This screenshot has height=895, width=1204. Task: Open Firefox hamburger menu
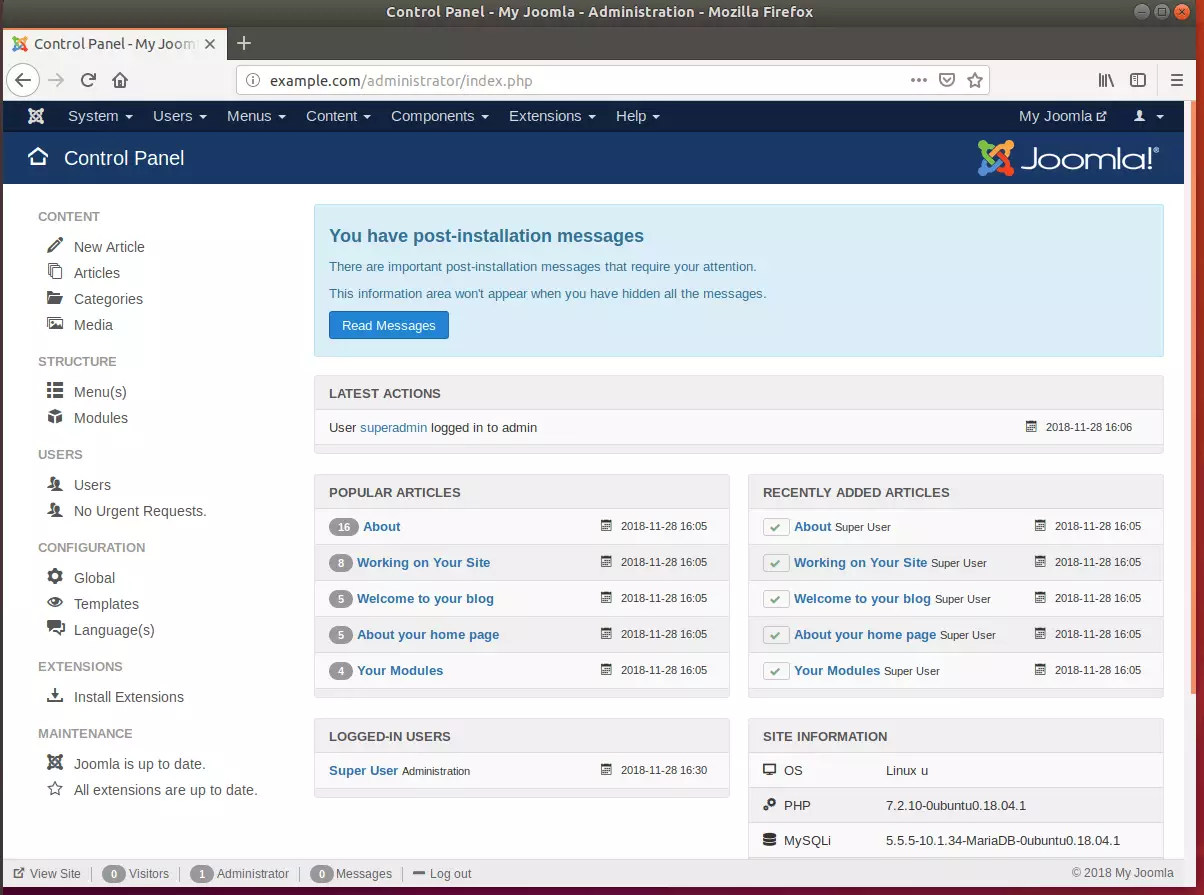coord(1178,80)
